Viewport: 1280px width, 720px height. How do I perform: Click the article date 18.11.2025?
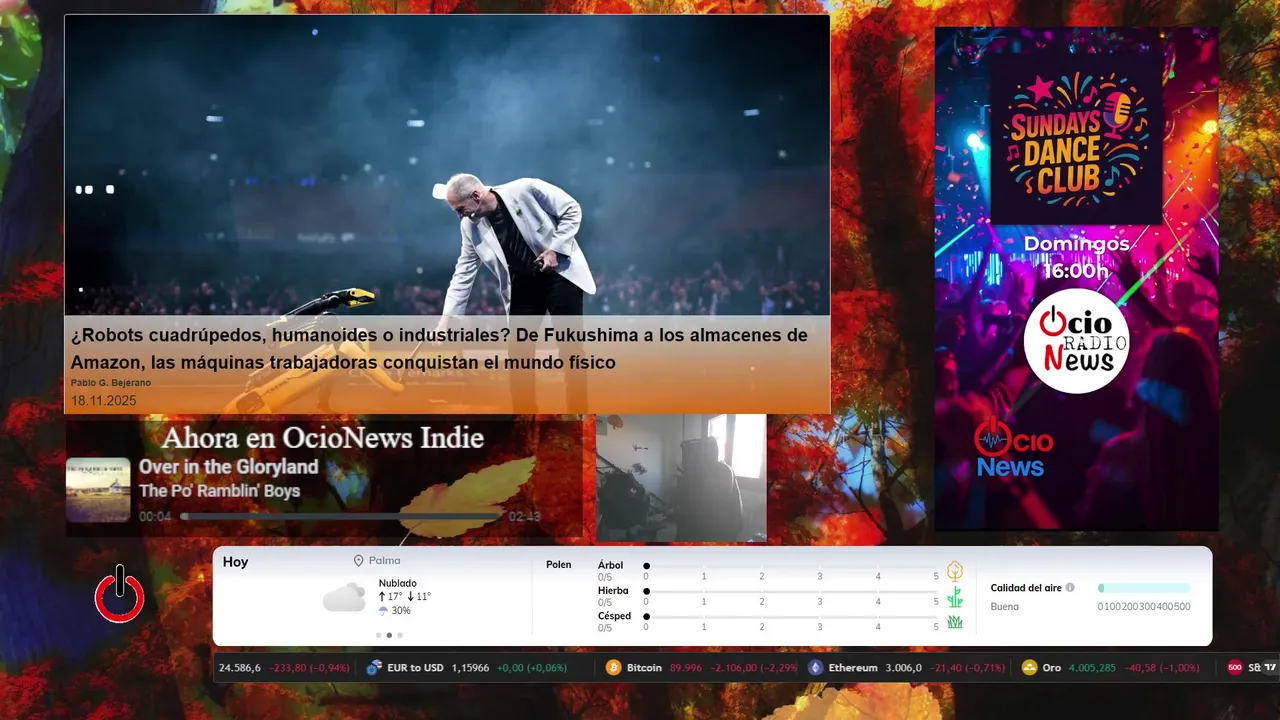tap(103, 401)
